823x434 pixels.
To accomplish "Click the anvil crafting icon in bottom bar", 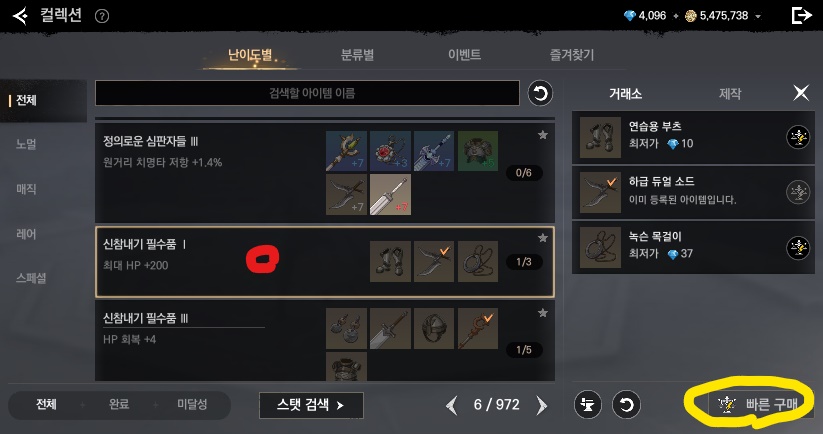I will 587,405.
